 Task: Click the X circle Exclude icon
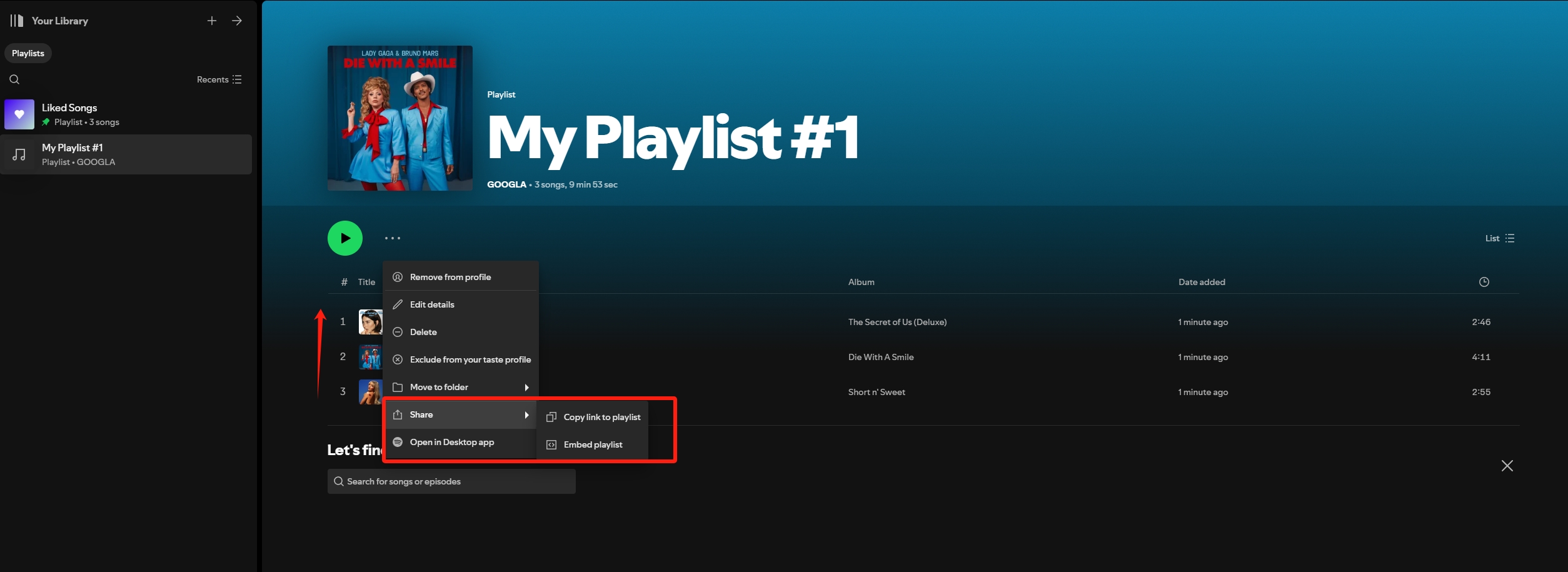click(x=398, y=359)
